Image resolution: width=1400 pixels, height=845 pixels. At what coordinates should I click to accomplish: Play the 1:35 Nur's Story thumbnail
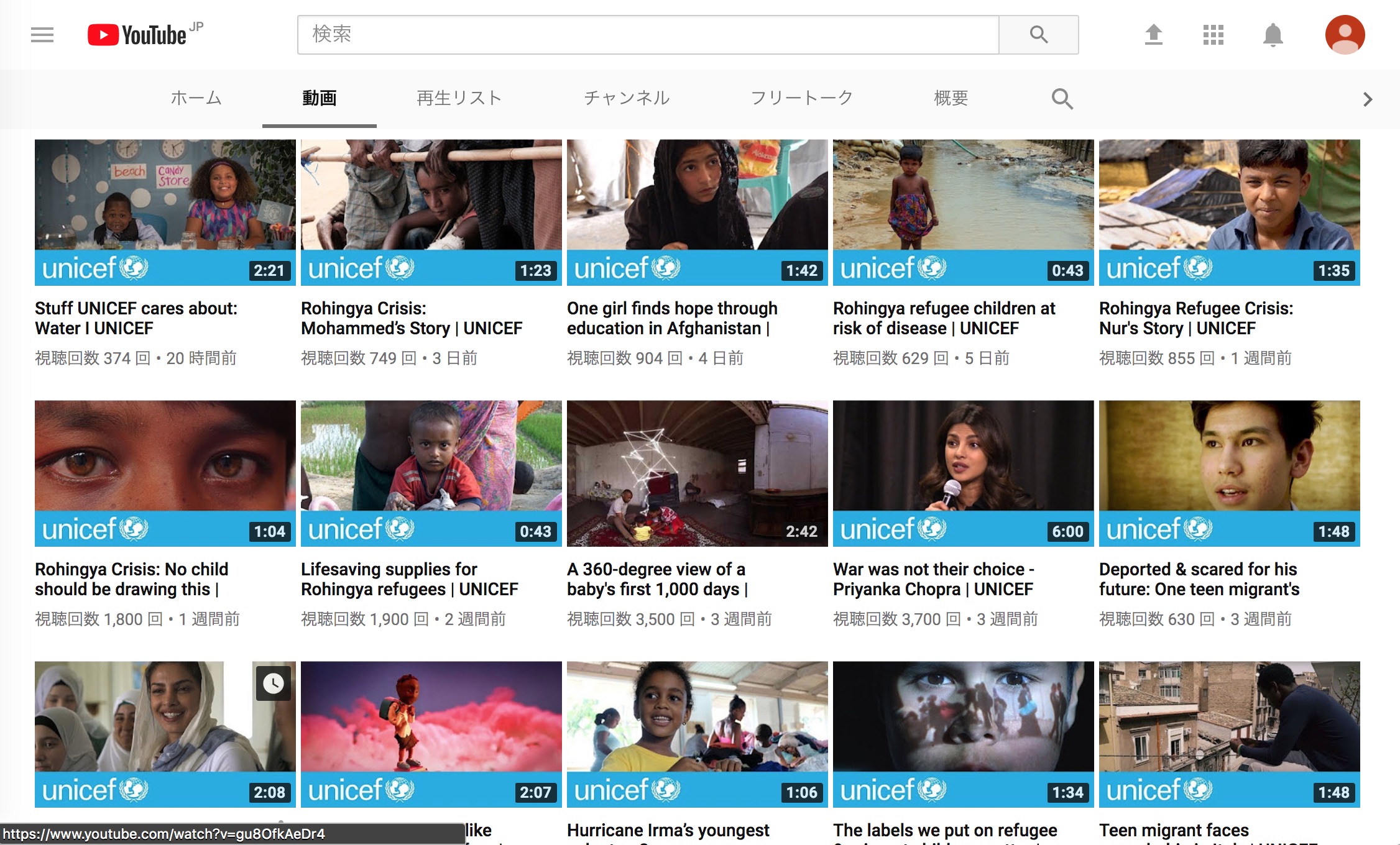1230,212
